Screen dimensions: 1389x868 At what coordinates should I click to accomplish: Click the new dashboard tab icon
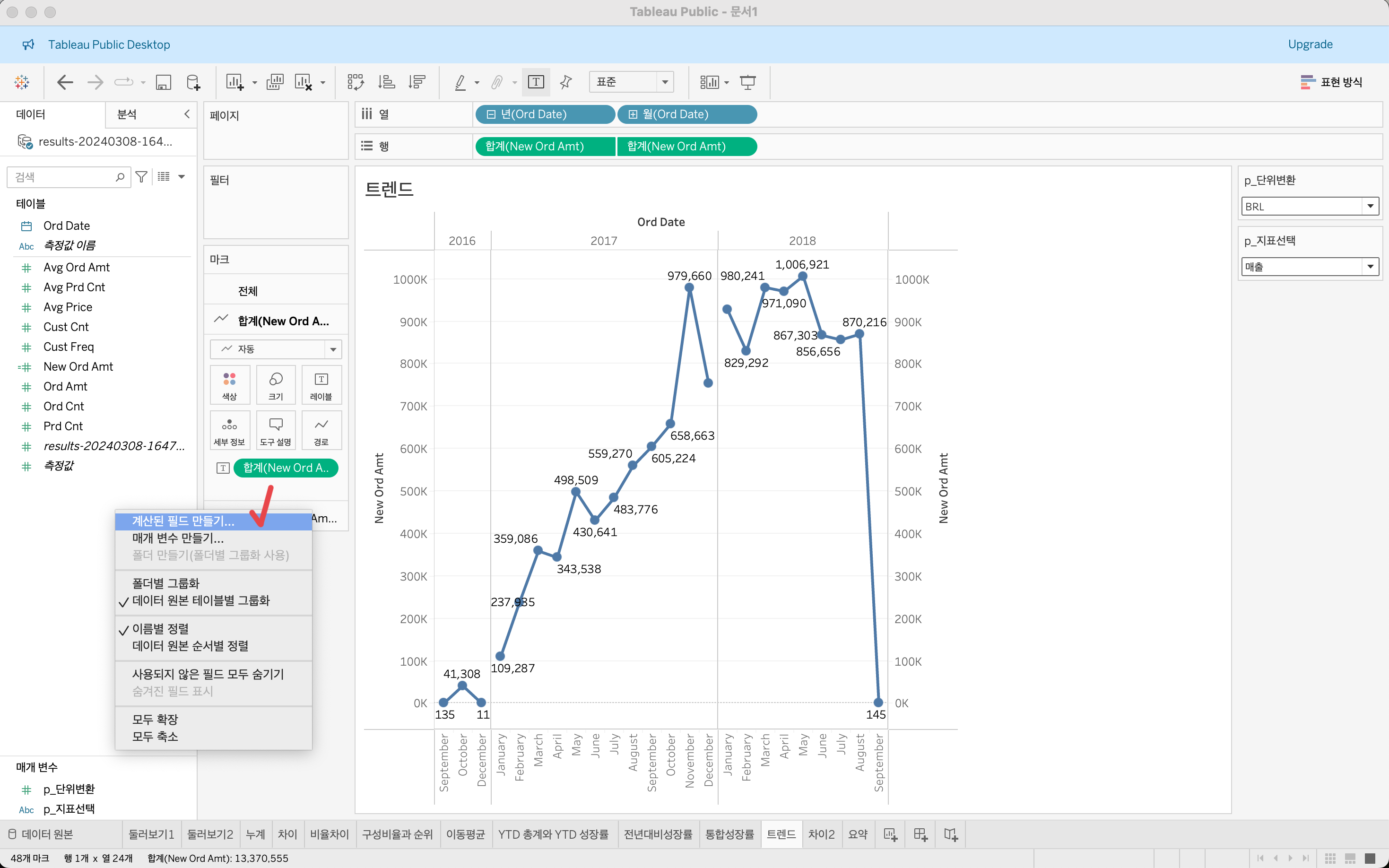tap(920, 834)
